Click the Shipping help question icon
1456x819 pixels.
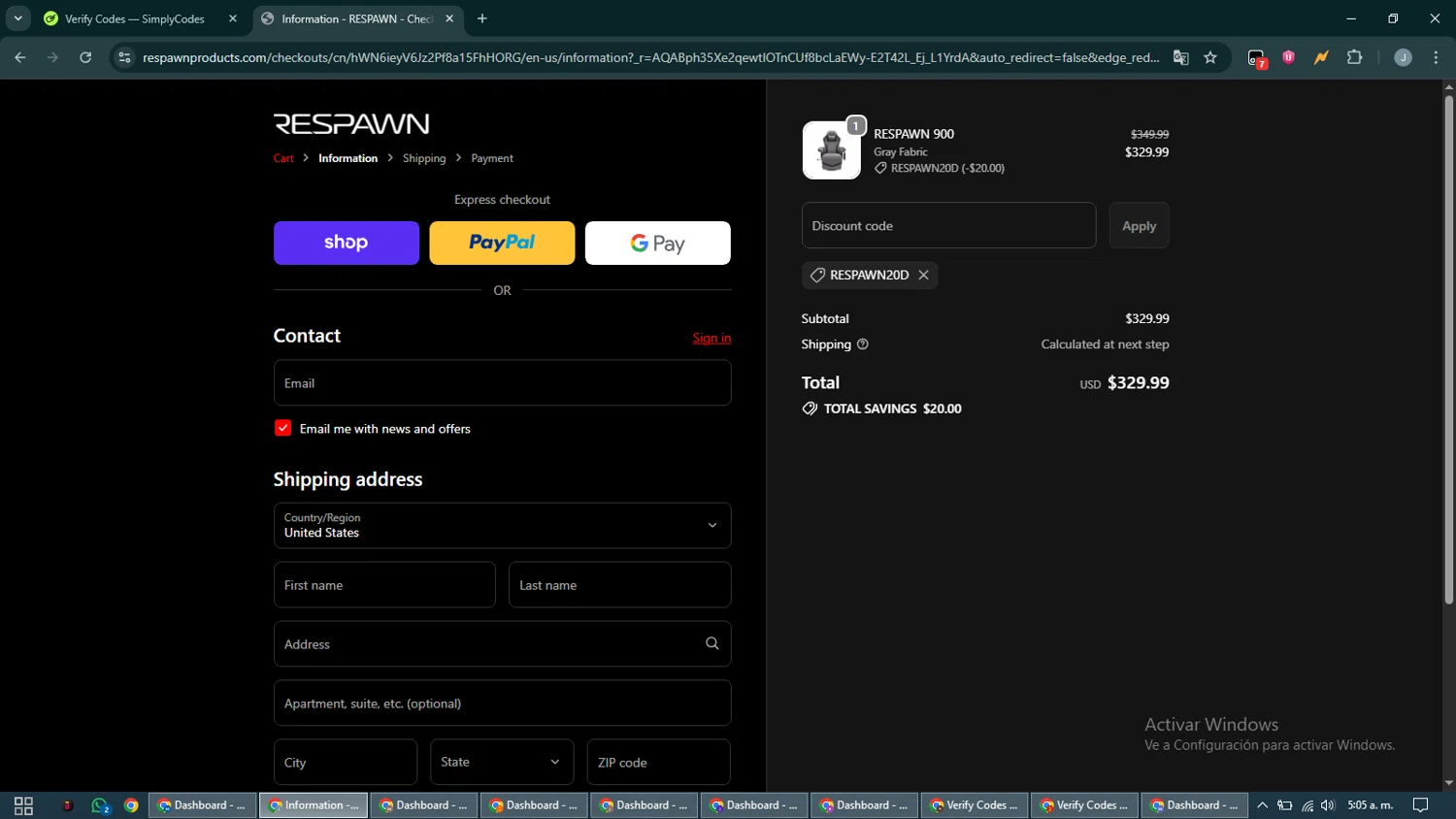click(863, 344)
